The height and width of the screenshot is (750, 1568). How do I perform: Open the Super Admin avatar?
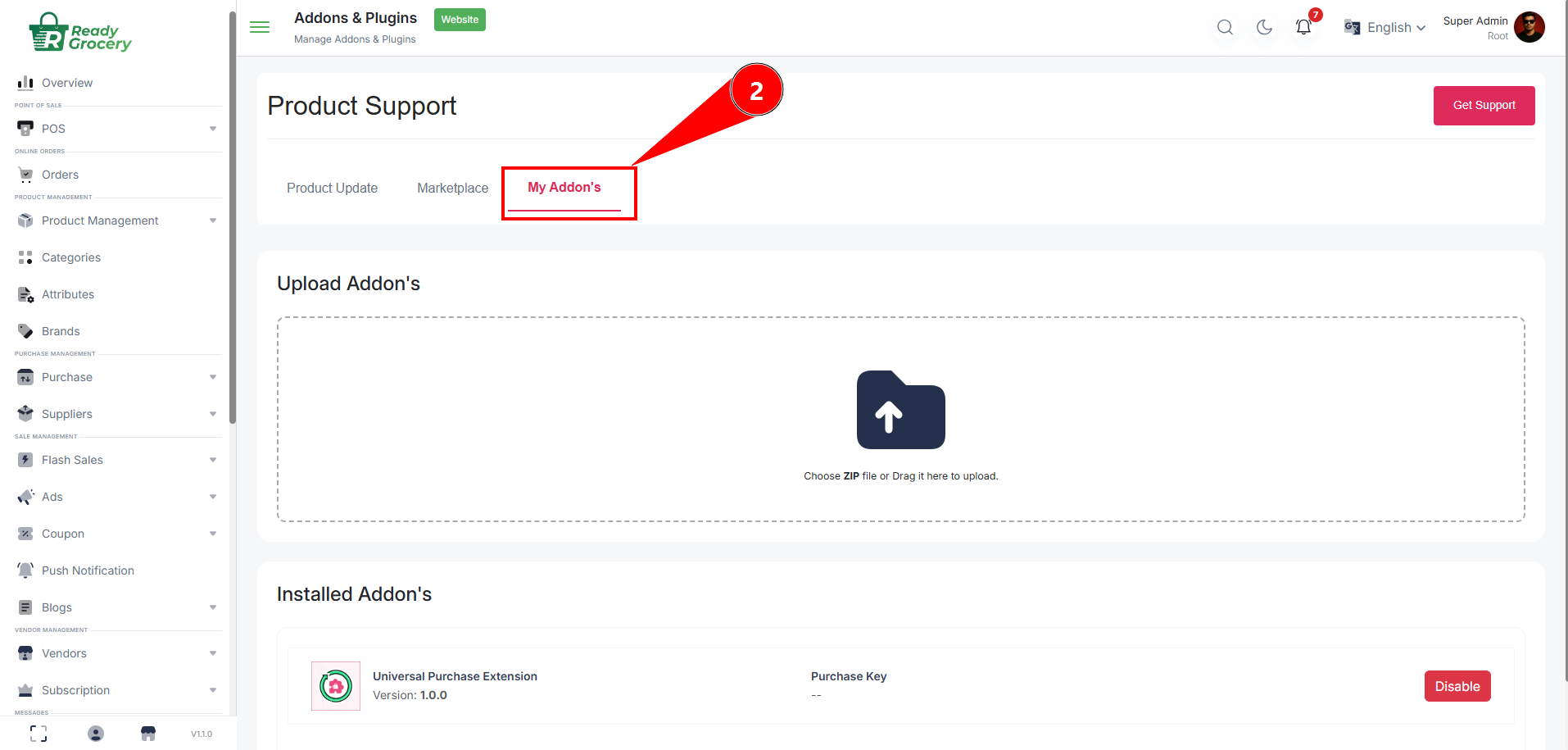pyautogui.click(x=1529, y=27)
